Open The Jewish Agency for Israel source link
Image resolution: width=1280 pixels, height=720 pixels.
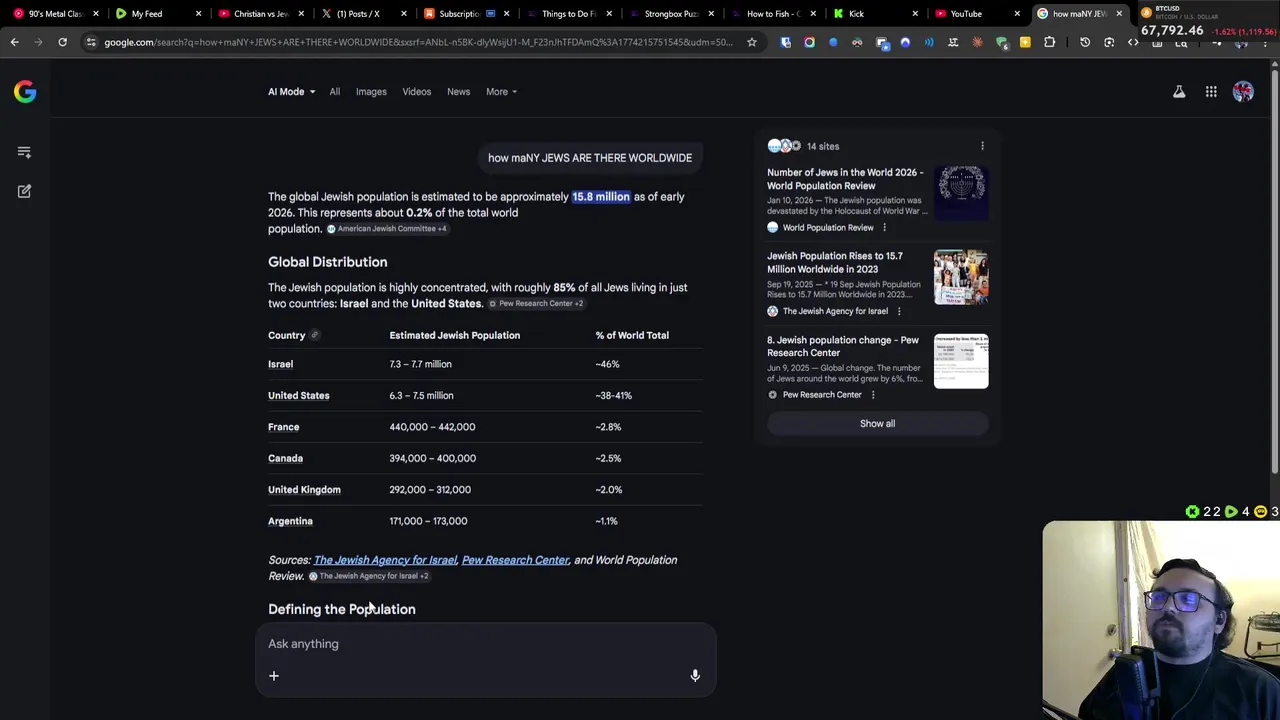click(385, 560)
